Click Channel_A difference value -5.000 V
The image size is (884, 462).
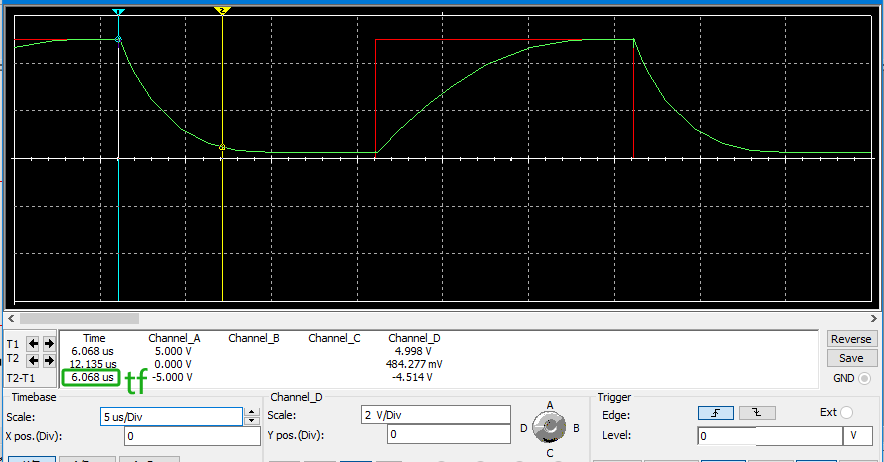[172, 377]
